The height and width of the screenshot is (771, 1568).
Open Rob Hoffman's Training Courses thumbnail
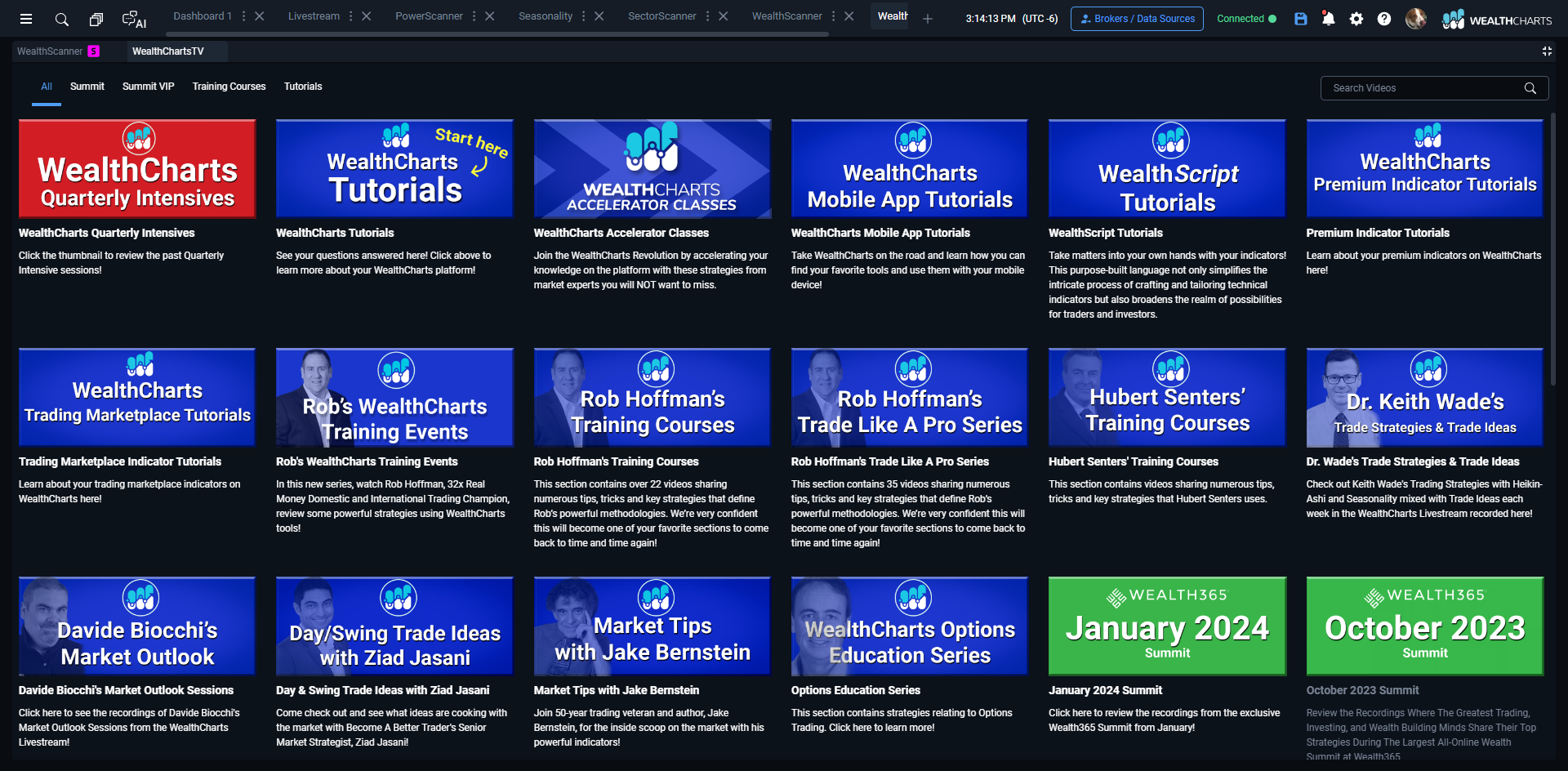click(x=653, y=398)
